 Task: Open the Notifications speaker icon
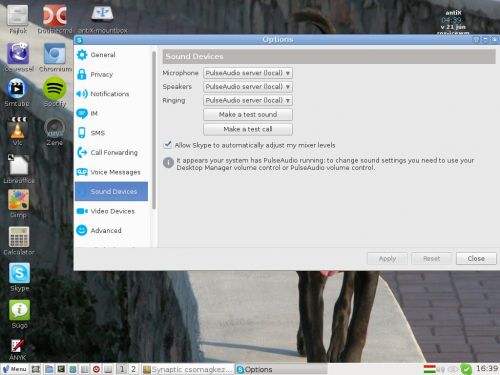click(x=82, y=94)
